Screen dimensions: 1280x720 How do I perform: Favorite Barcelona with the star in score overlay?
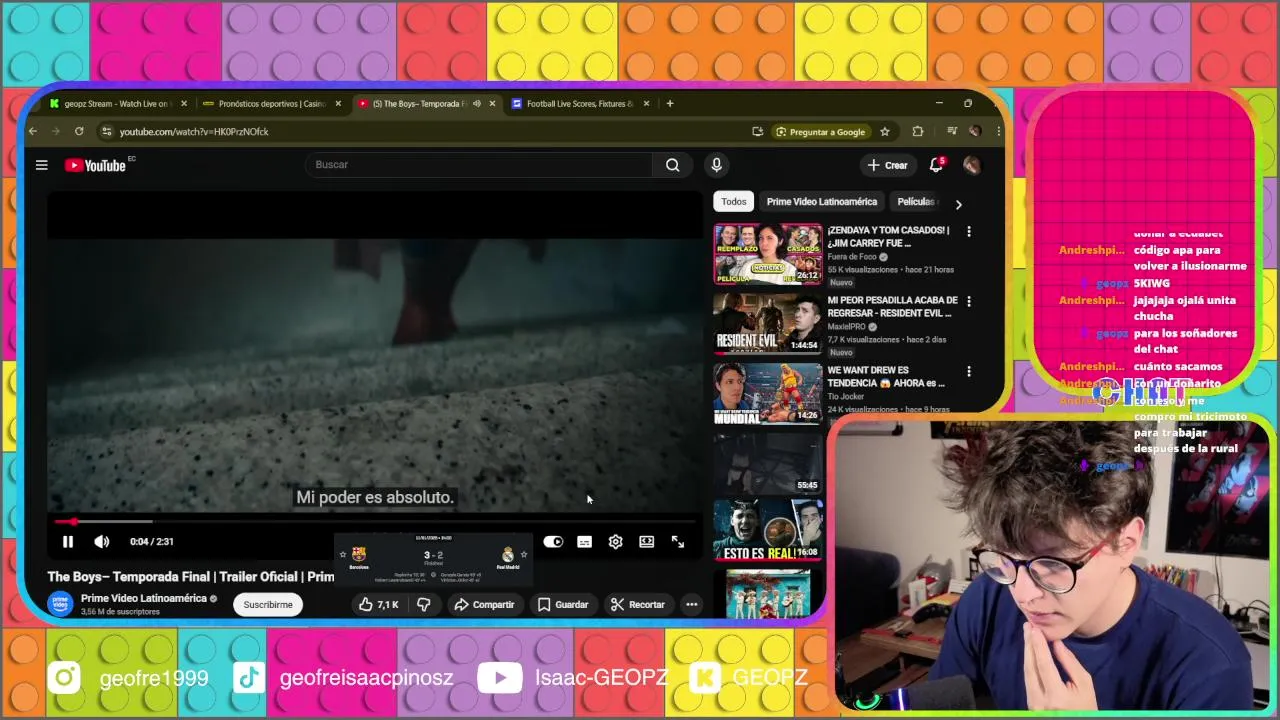[343, 555]
